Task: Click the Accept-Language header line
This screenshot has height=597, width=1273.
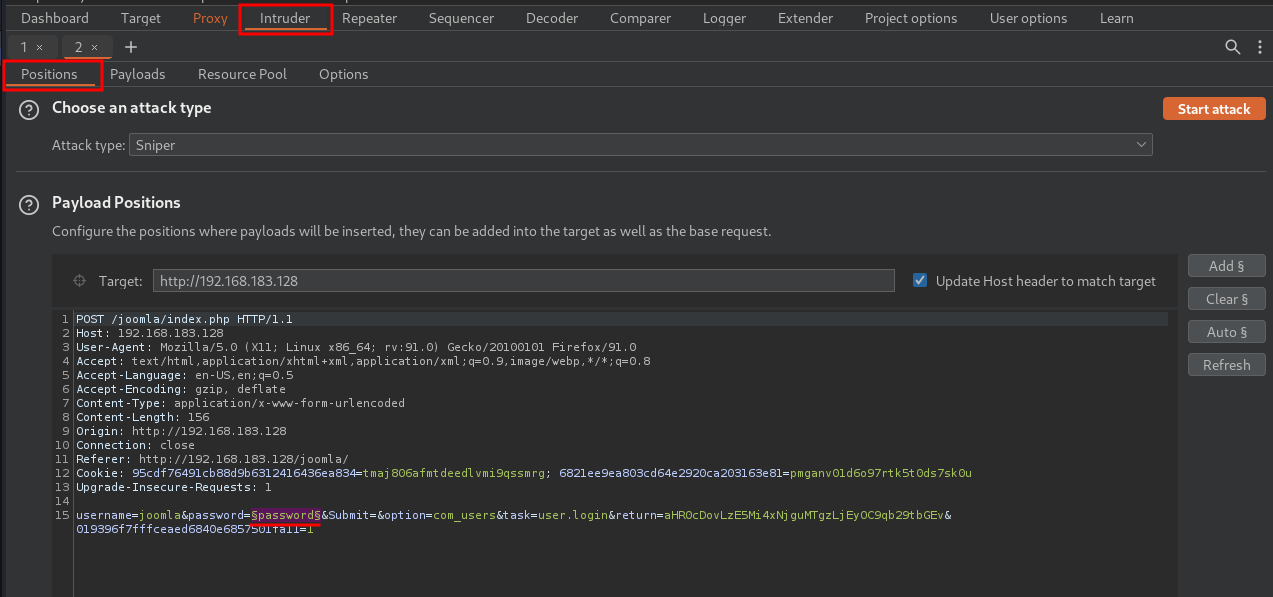Action: point(185,375)
